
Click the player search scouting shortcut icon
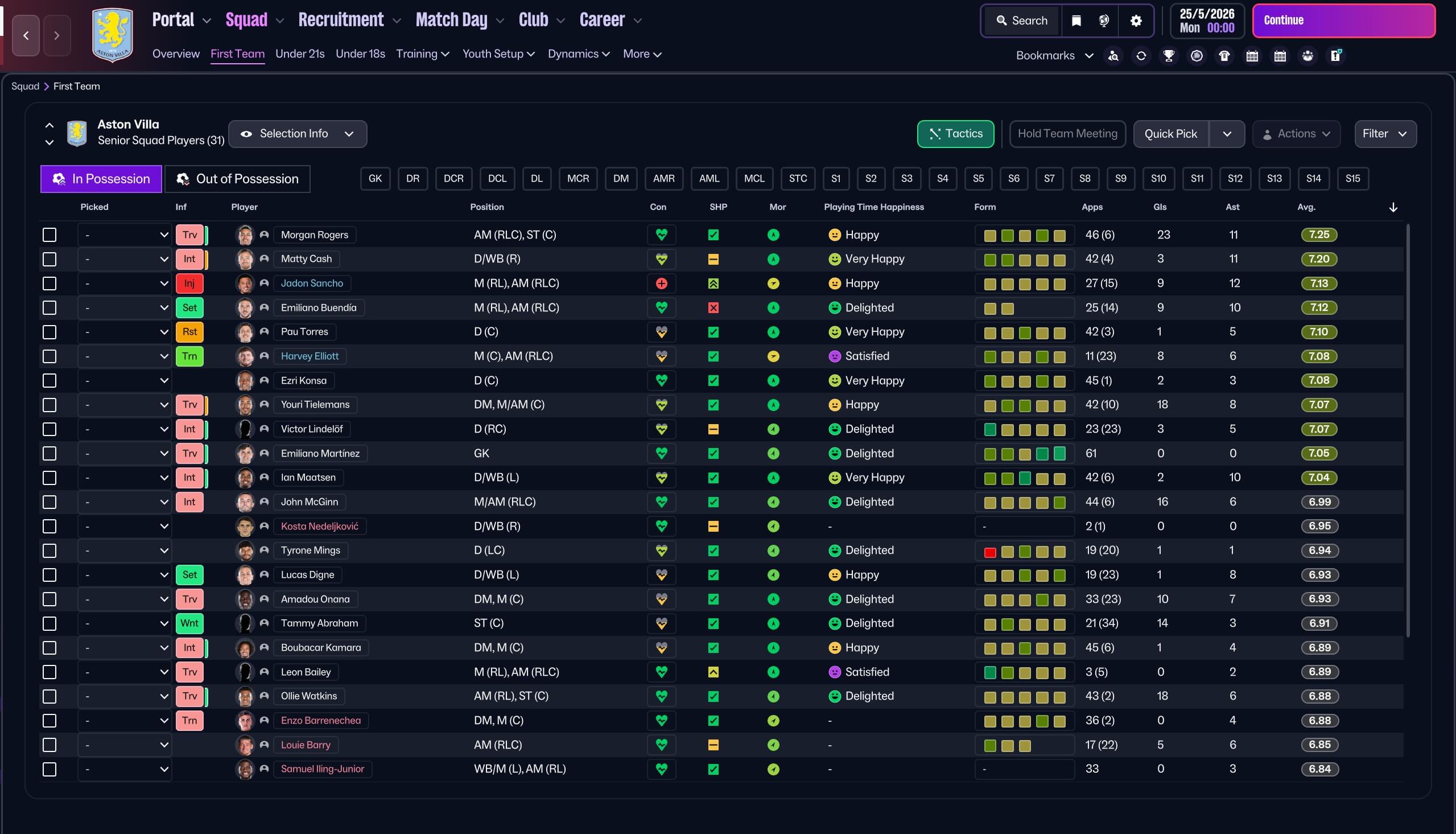(1113, 56)
